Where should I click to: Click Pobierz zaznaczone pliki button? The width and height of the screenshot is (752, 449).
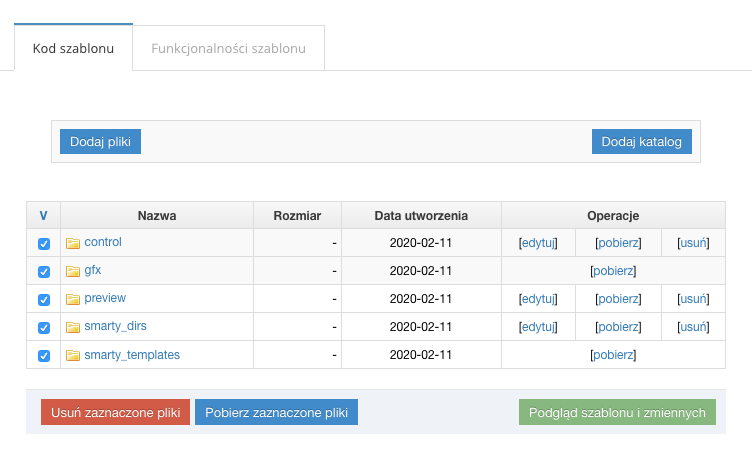point(276,413)
